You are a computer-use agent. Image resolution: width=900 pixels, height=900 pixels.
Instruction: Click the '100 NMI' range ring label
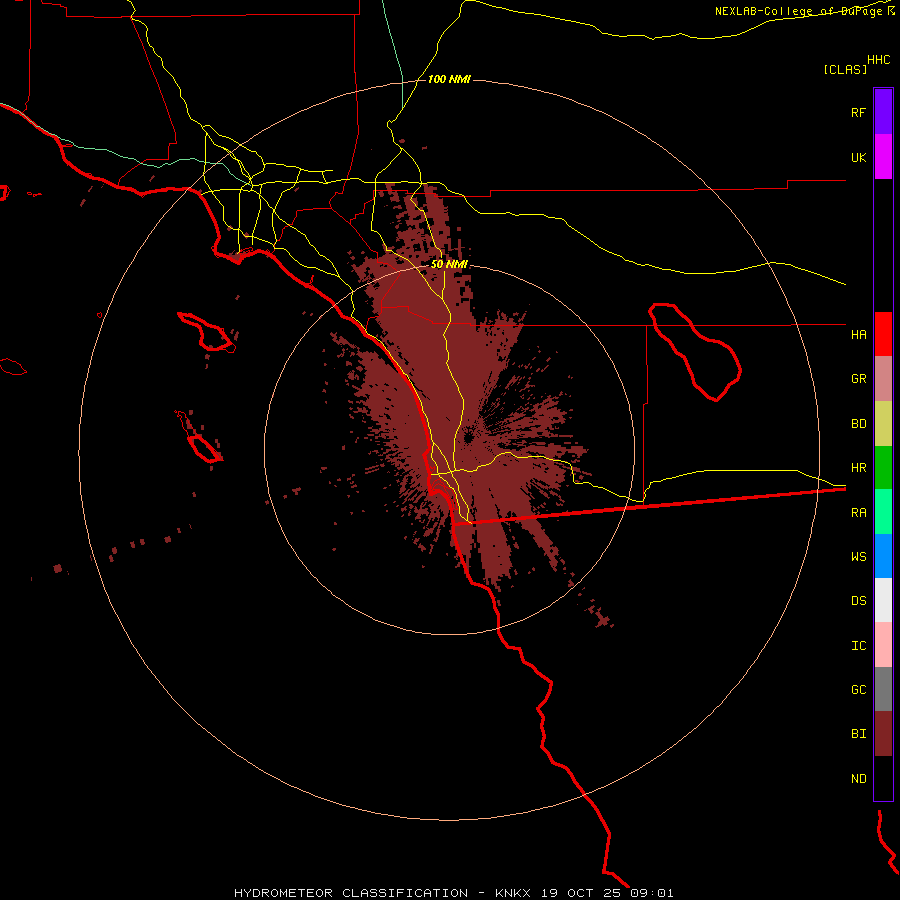pyautogui.click(x=449, y=79)
